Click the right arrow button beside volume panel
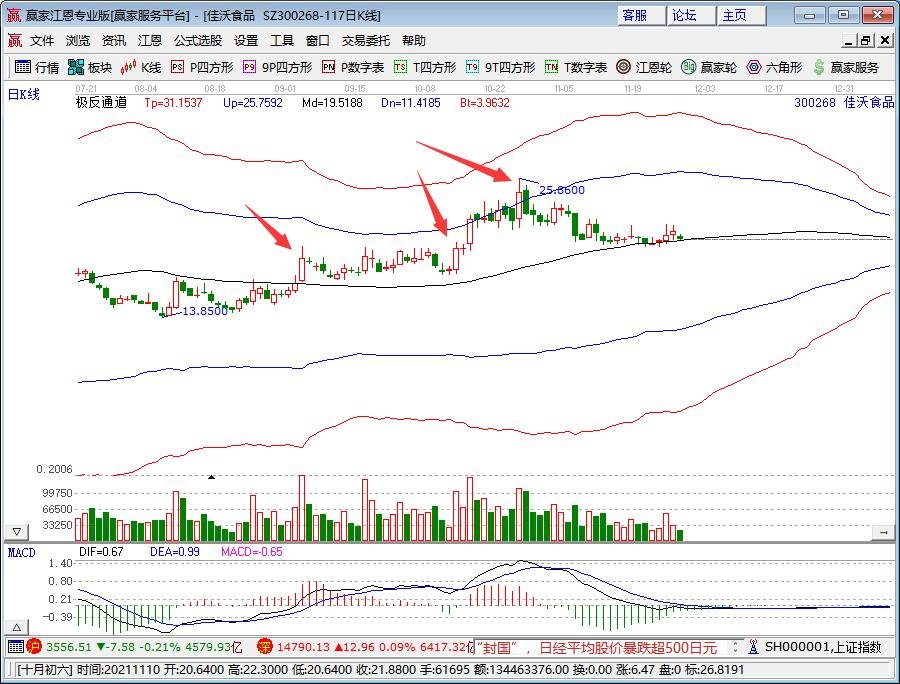The height and width of the screenshot is (684, 900). click(883, 533)
